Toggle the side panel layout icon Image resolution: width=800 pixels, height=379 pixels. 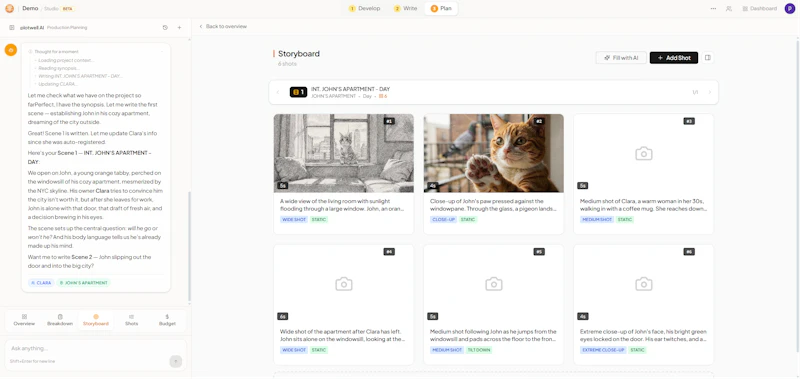click(708, 58)
